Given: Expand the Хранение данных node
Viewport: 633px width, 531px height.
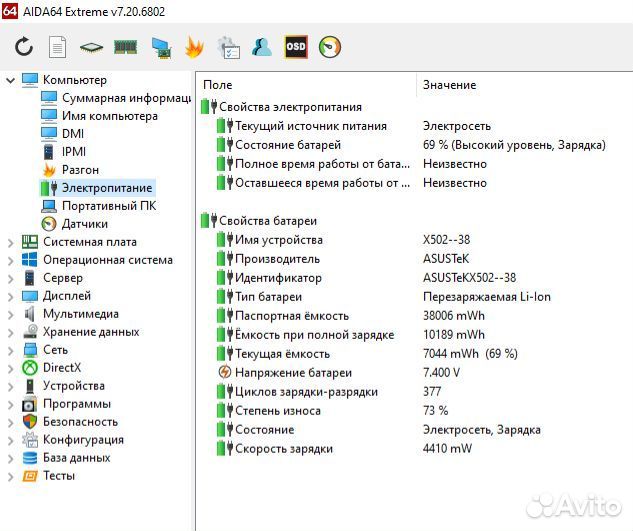Looking at the screenshot, I should (11, 332).
